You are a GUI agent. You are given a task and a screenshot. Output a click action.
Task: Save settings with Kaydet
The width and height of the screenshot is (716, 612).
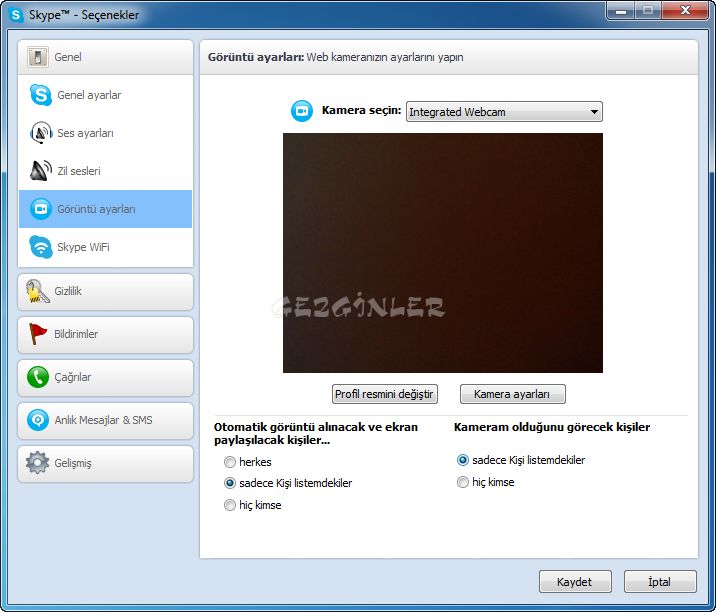click(x=575, y=581)
